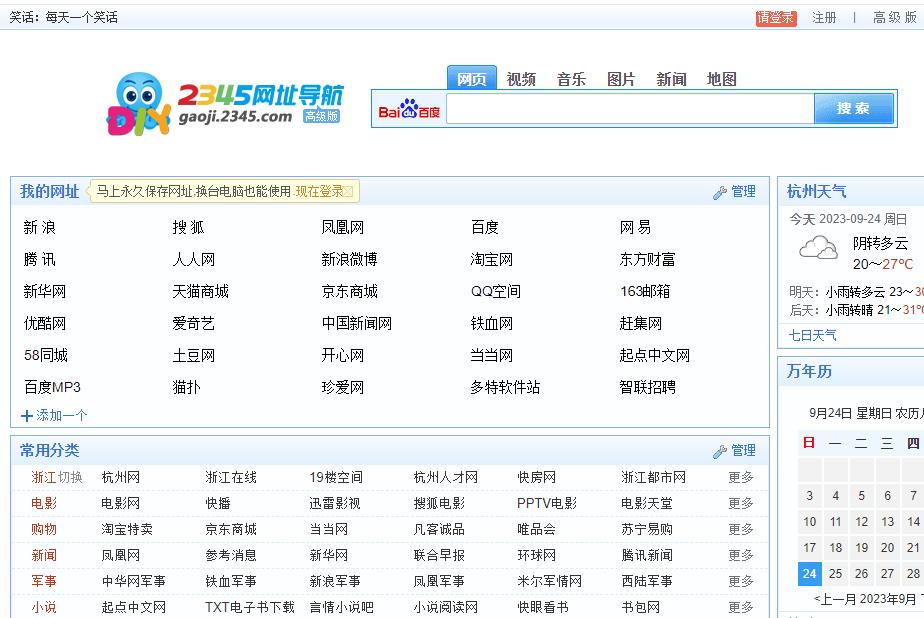Click 添加一个 to add a site
This screenshot has height=618, width=924.
pos(62,415)
